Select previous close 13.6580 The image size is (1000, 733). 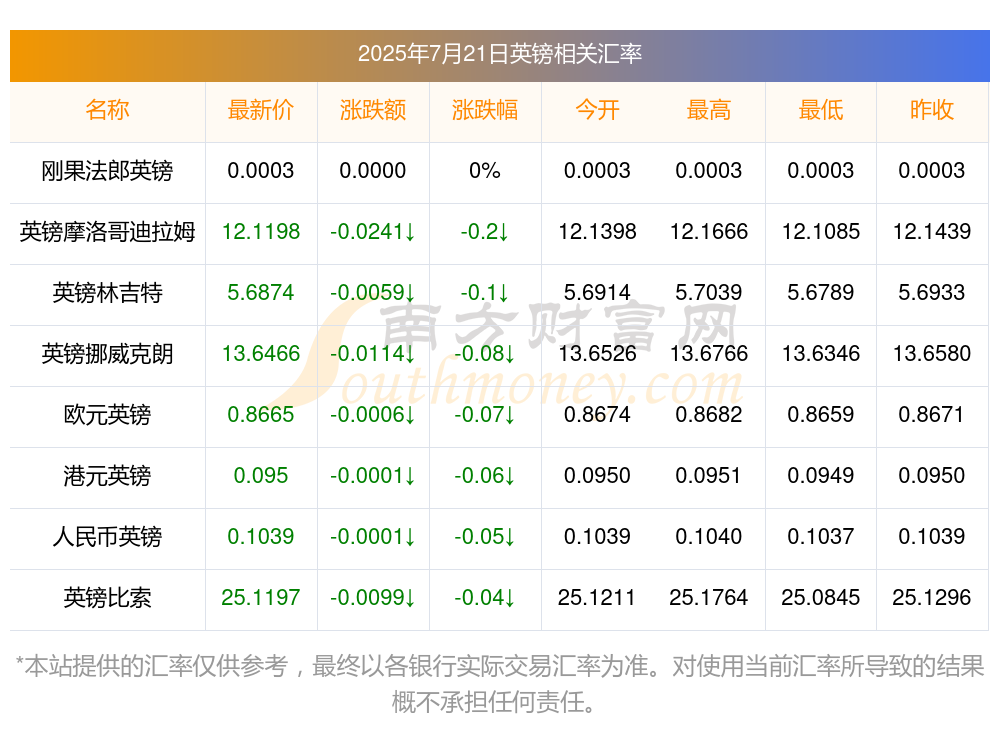(932, 353)
